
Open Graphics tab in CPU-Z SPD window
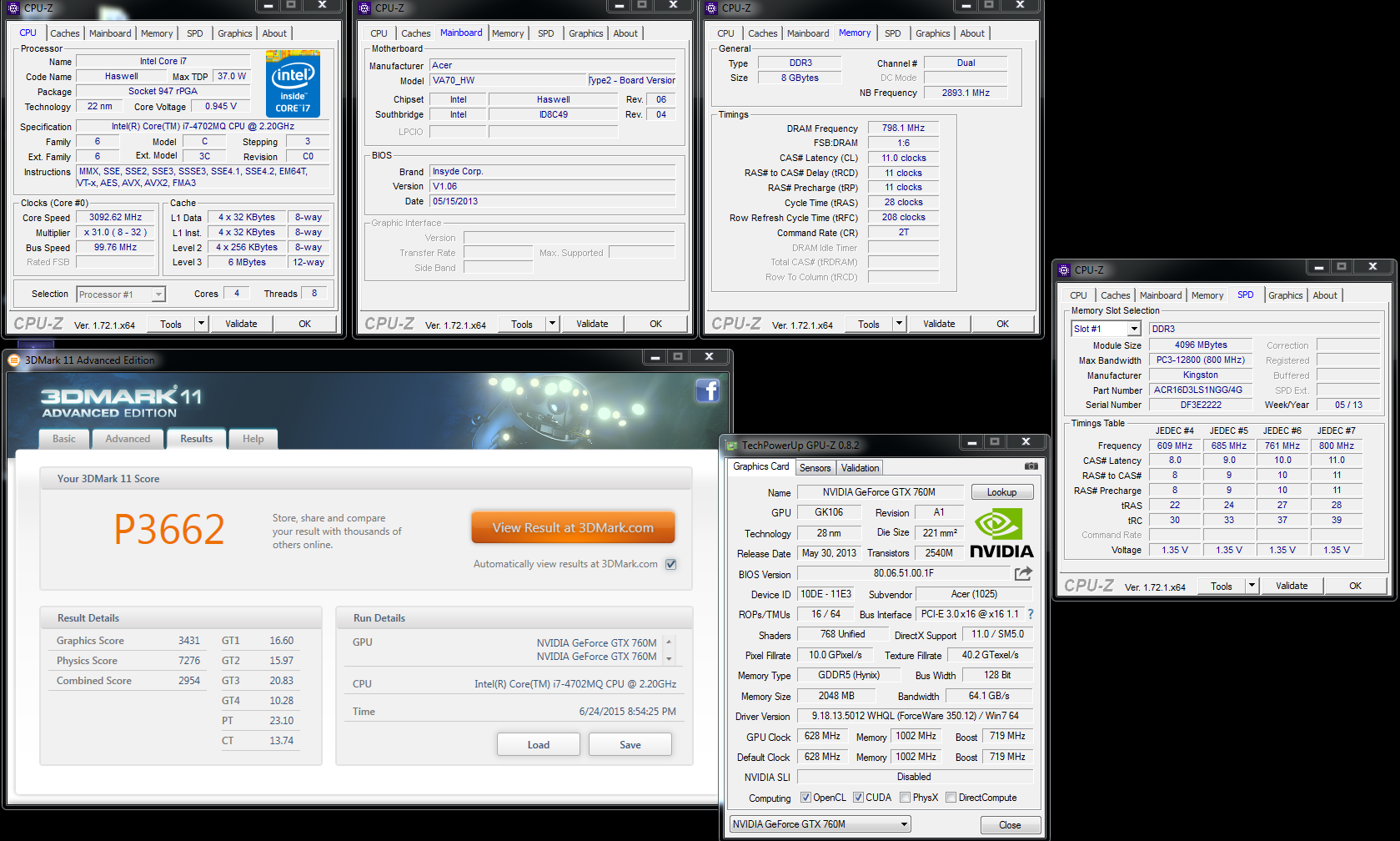[1286, 295]
